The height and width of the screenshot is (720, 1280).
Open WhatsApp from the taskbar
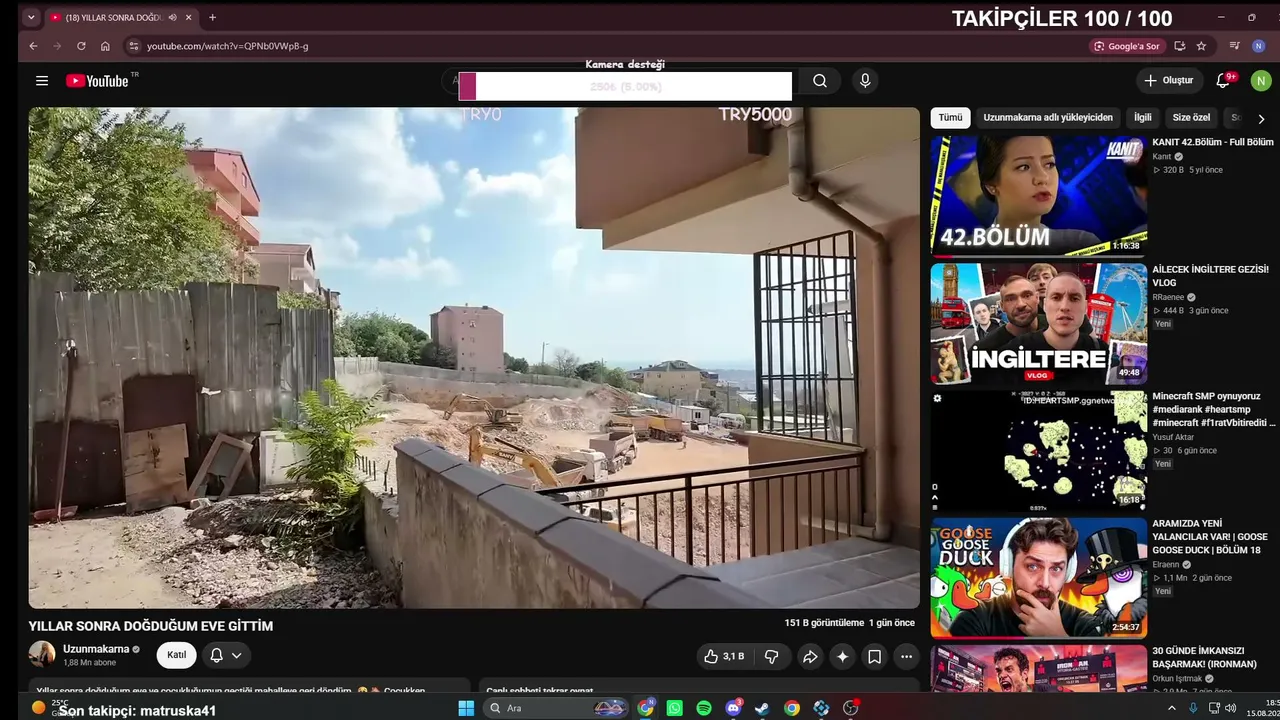click(x=675, y=708)
